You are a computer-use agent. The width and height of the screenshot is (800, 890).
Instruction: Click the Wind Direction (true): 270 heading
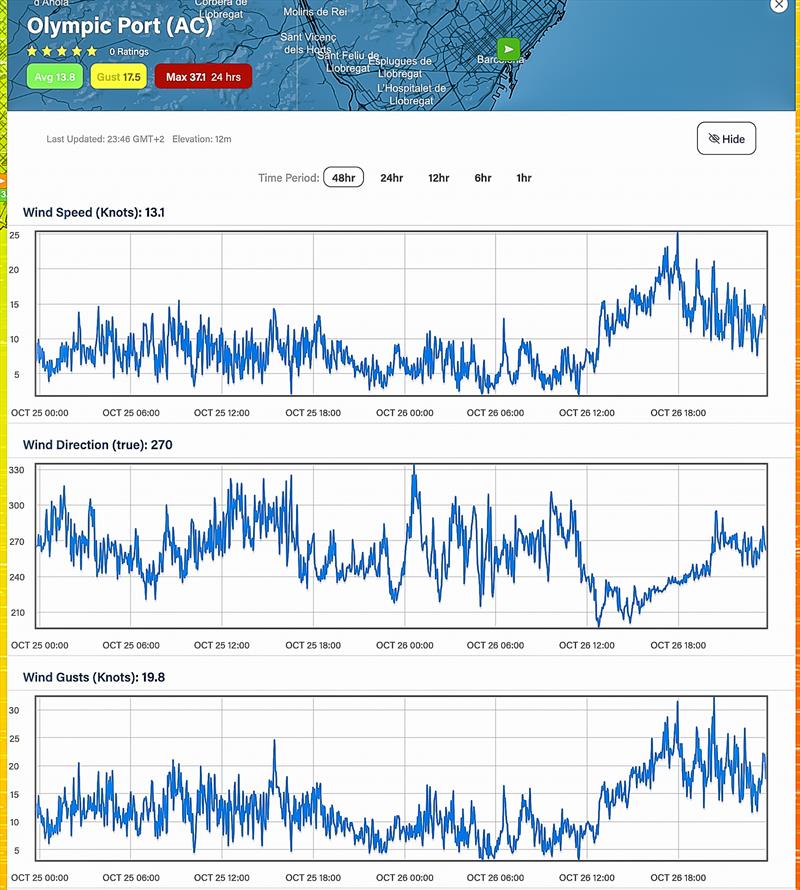(x=97, y=445)
